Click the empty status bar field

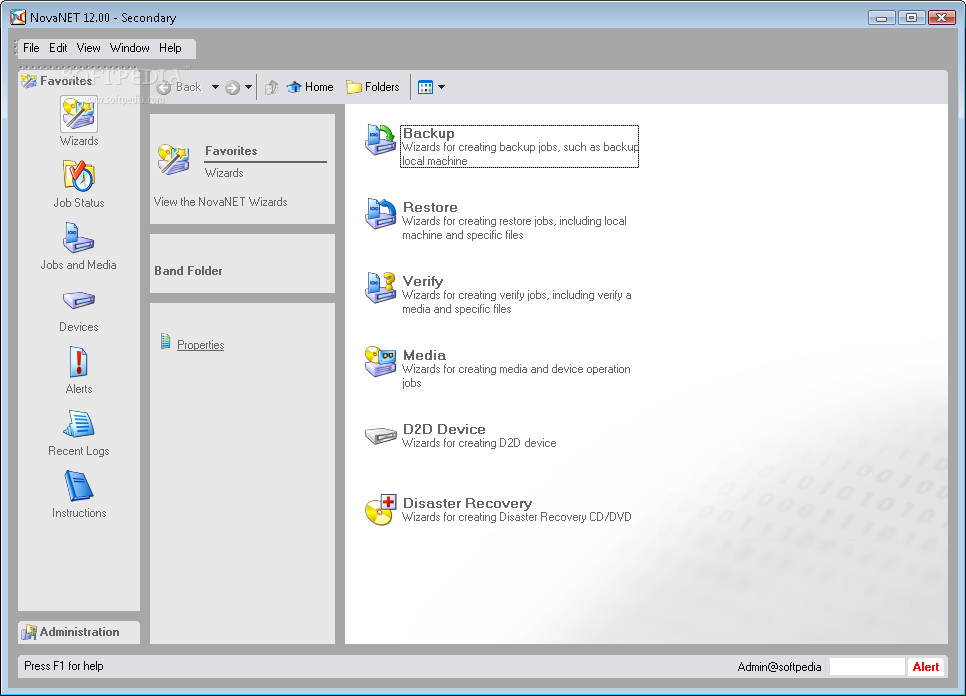867,666
